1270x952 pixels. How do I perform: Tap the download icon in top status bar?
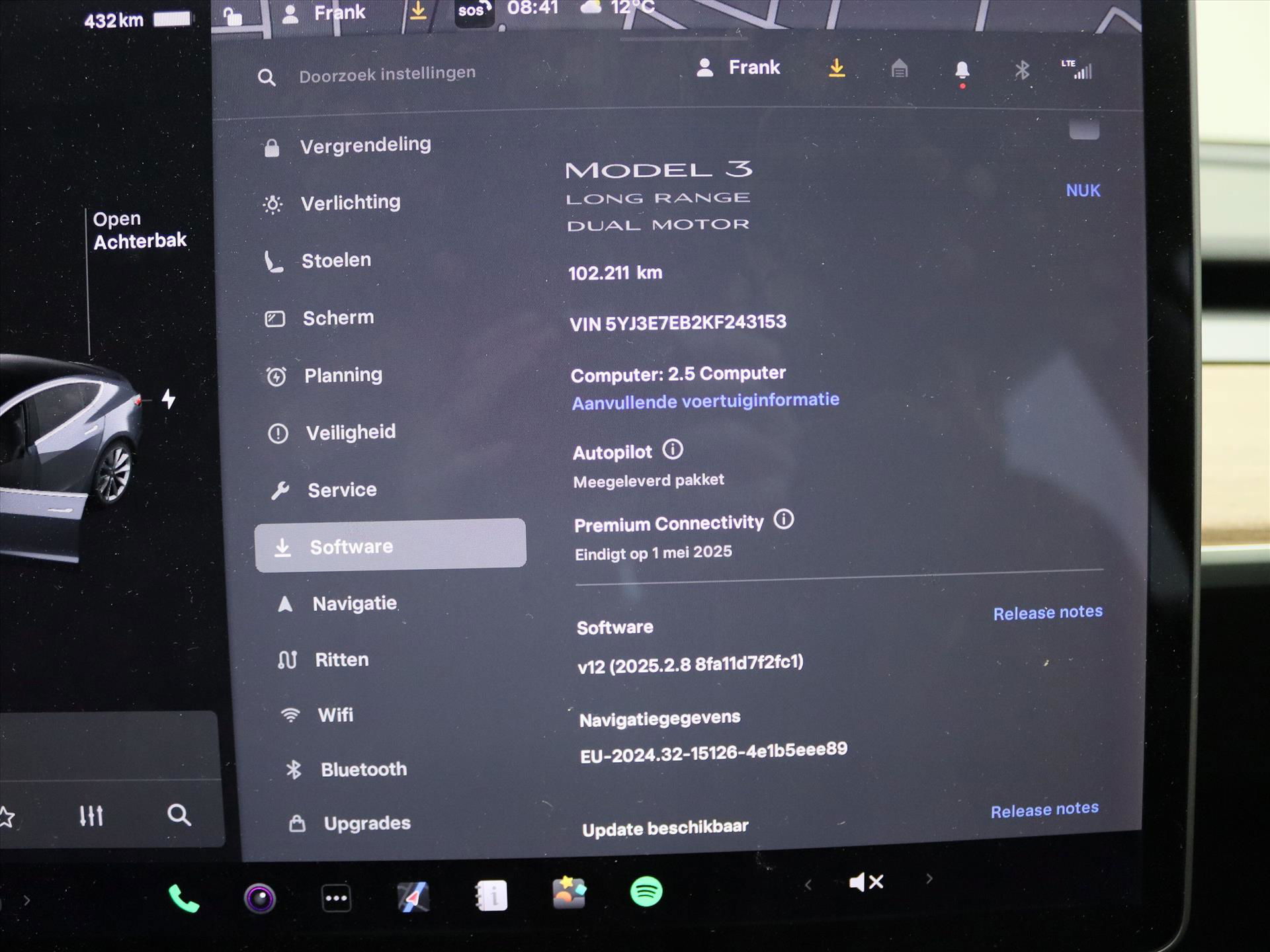[x=418, y=11]
